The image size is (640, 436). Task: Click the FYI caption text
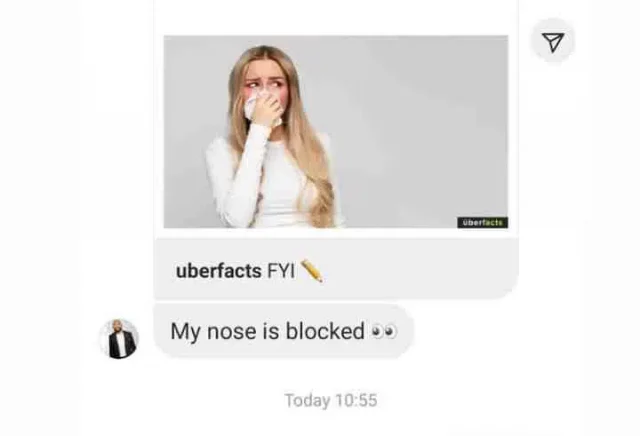[x=281, y=271]
